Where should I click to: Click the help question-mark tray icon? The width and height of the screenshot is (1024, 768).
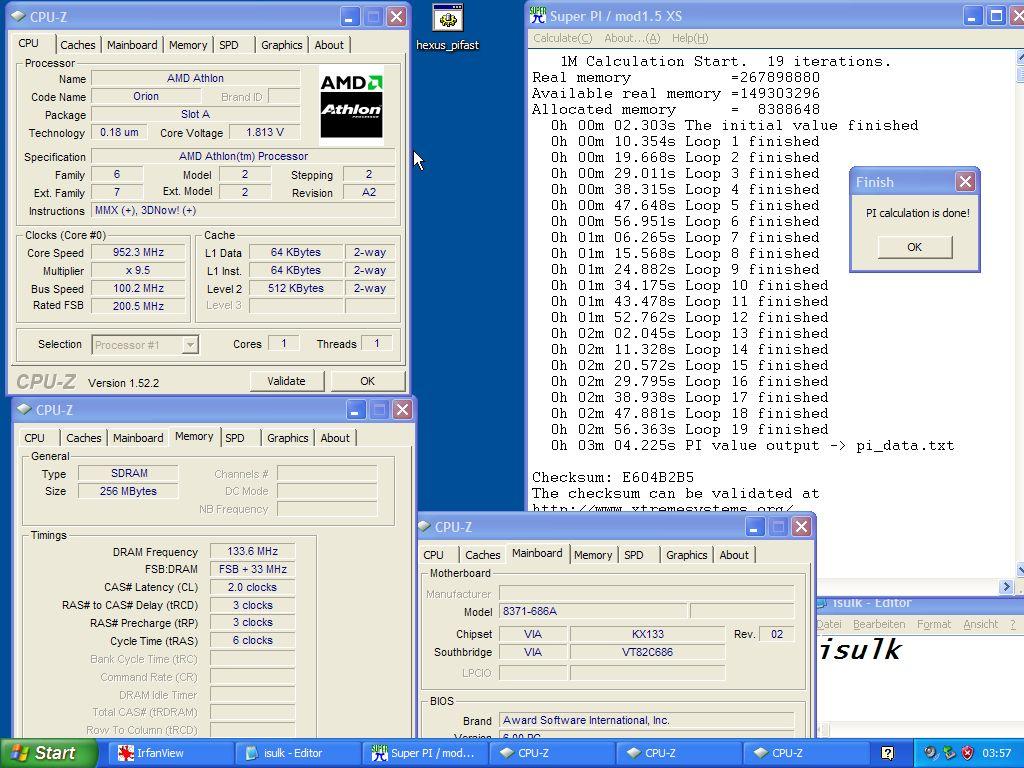pos(888,753)
